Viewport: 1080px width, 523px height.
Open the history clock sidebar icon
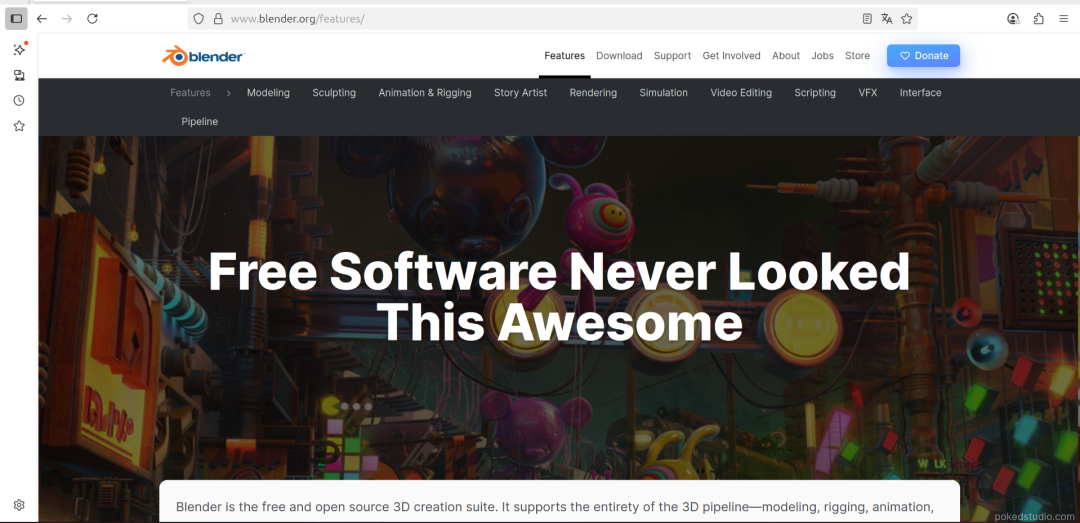click(19, 101)
